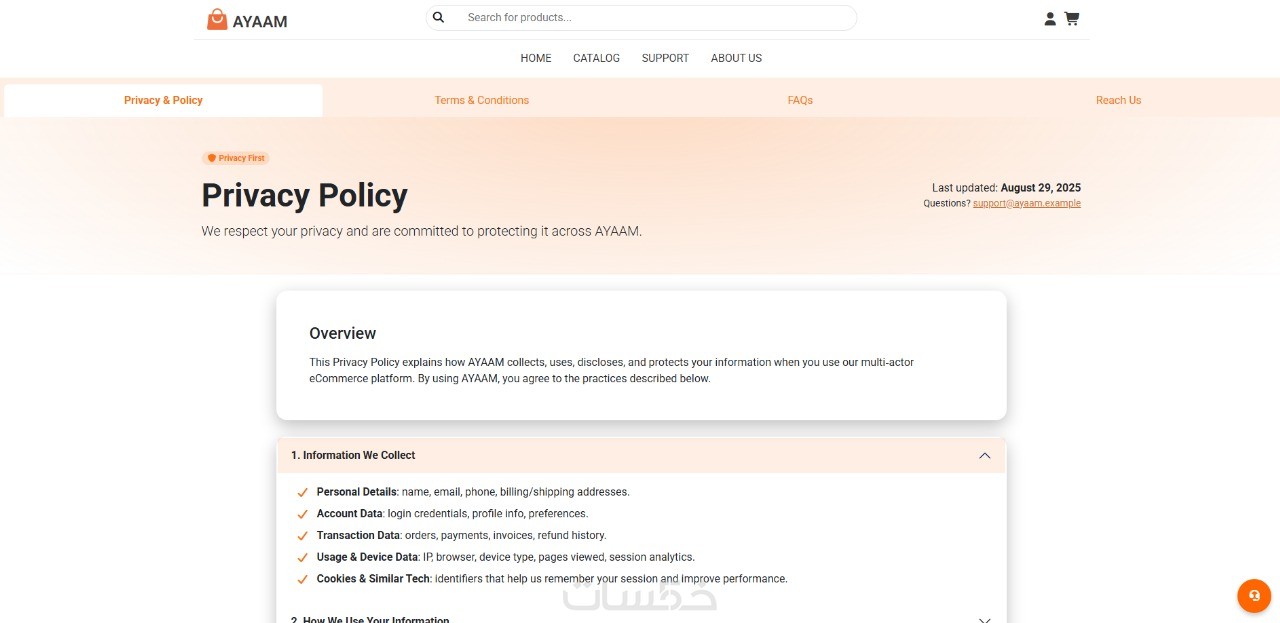Click the Privacy First shield badge

click(236, 158)
